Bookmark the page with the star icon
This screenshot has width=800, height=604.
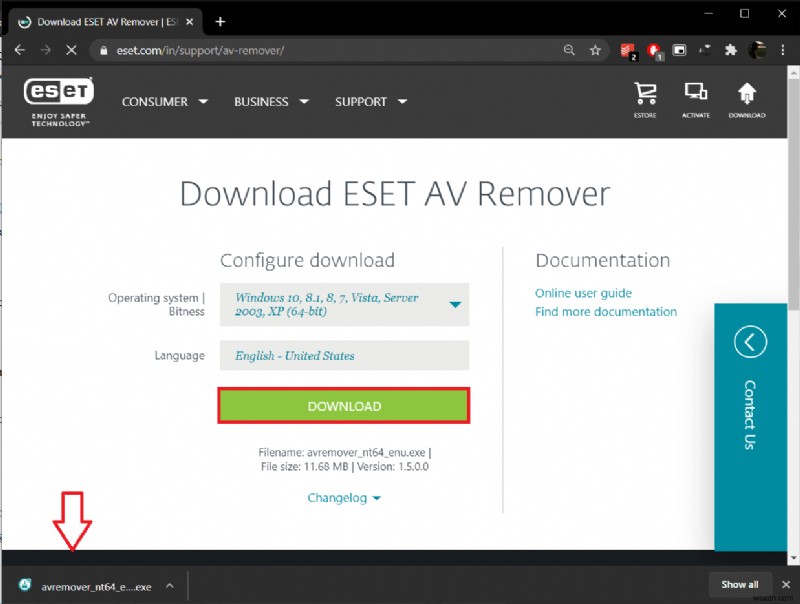[595, 49]
